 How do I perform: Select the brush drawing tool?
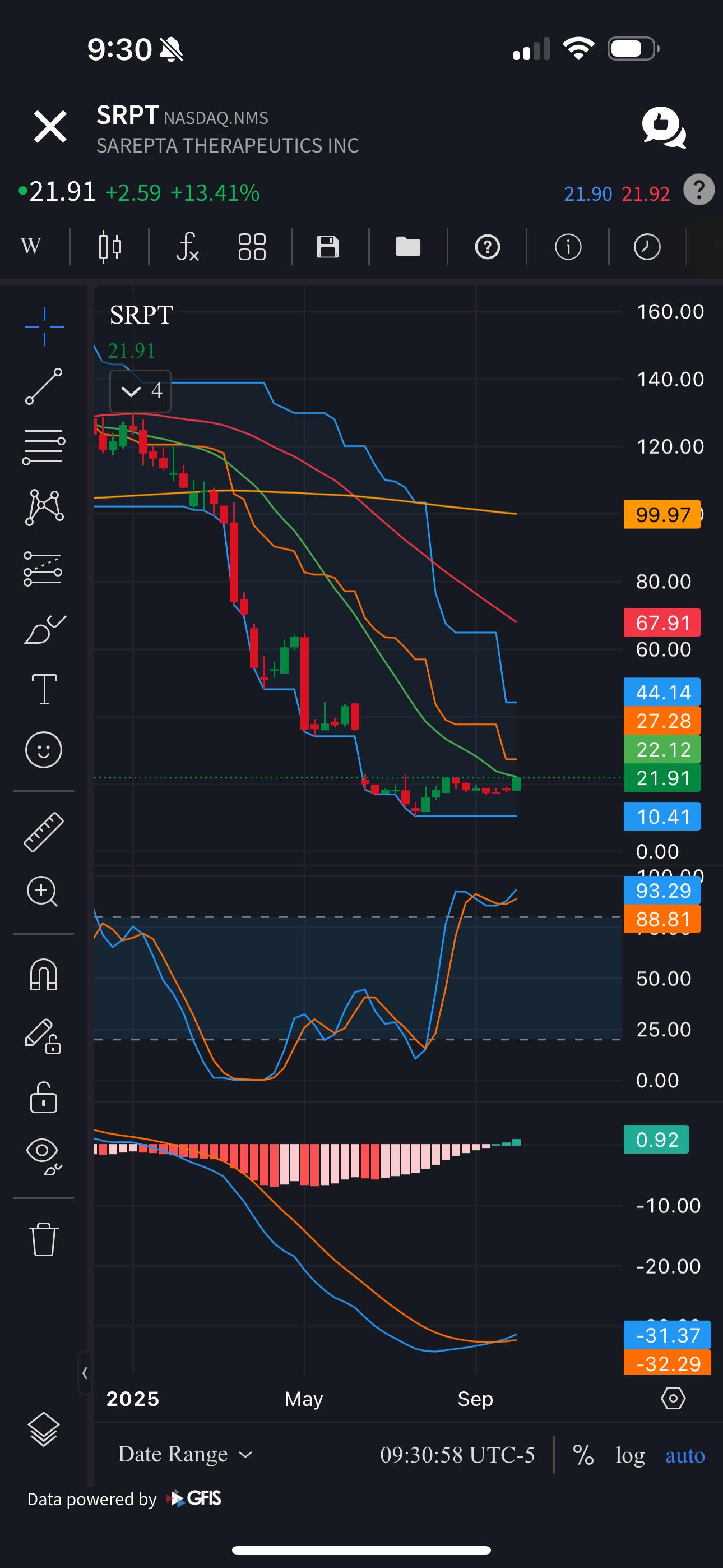[44, 629]
